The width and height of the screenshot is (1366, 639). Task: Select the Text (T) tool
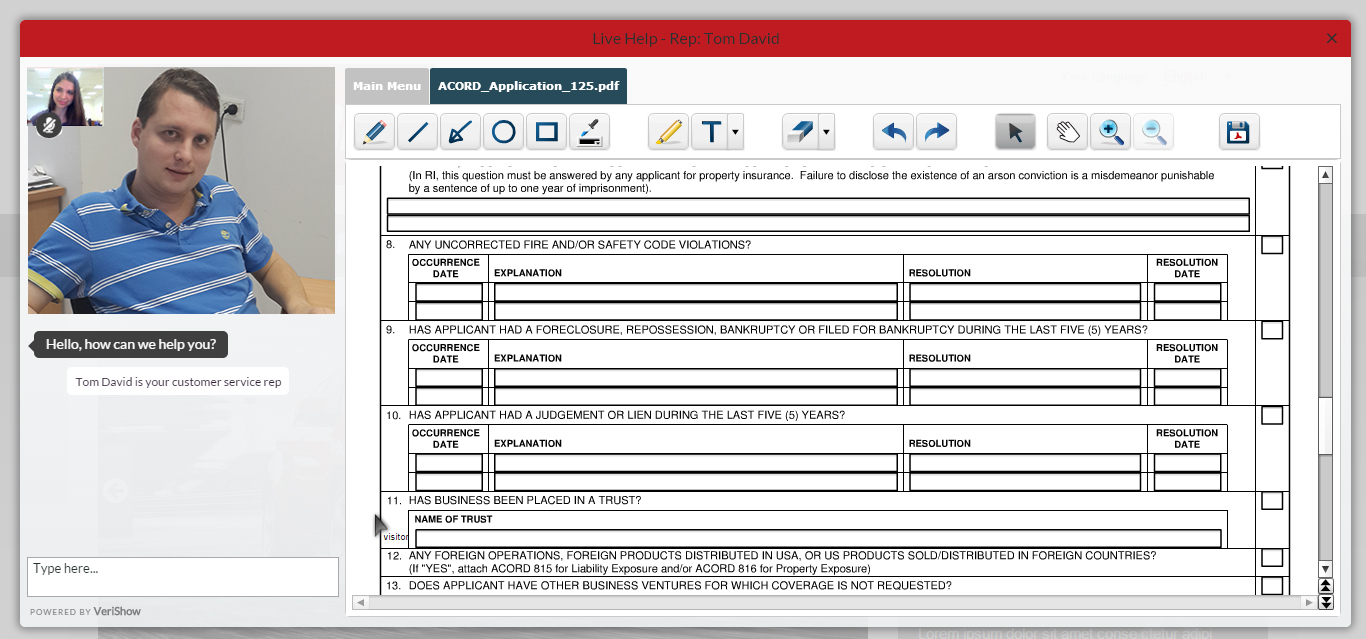pyautogui.click(x=710, y=131)
